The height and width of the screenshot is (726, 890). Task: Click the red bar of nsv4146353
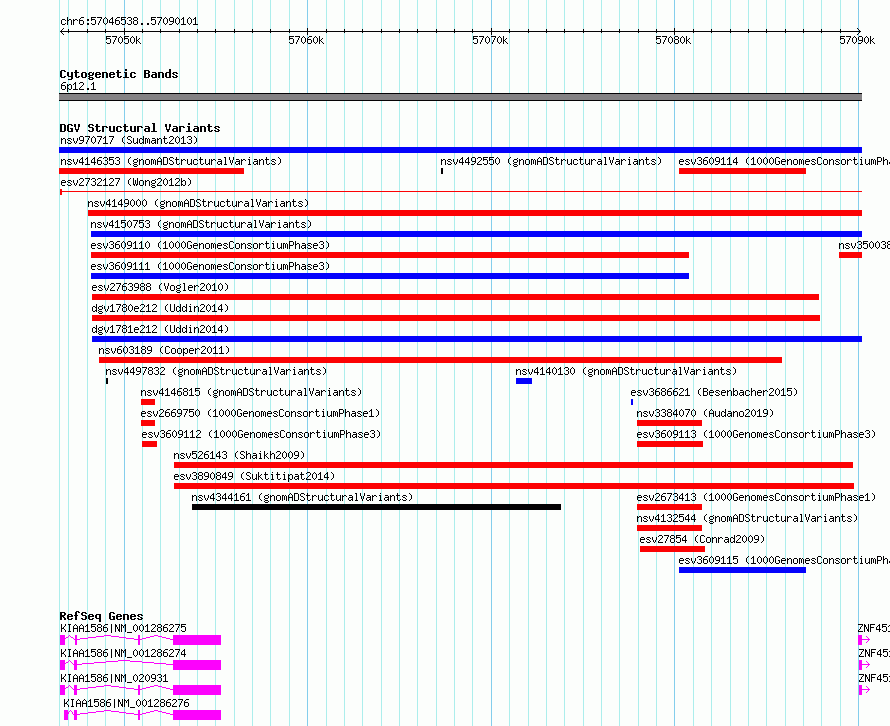click(152, 171)
